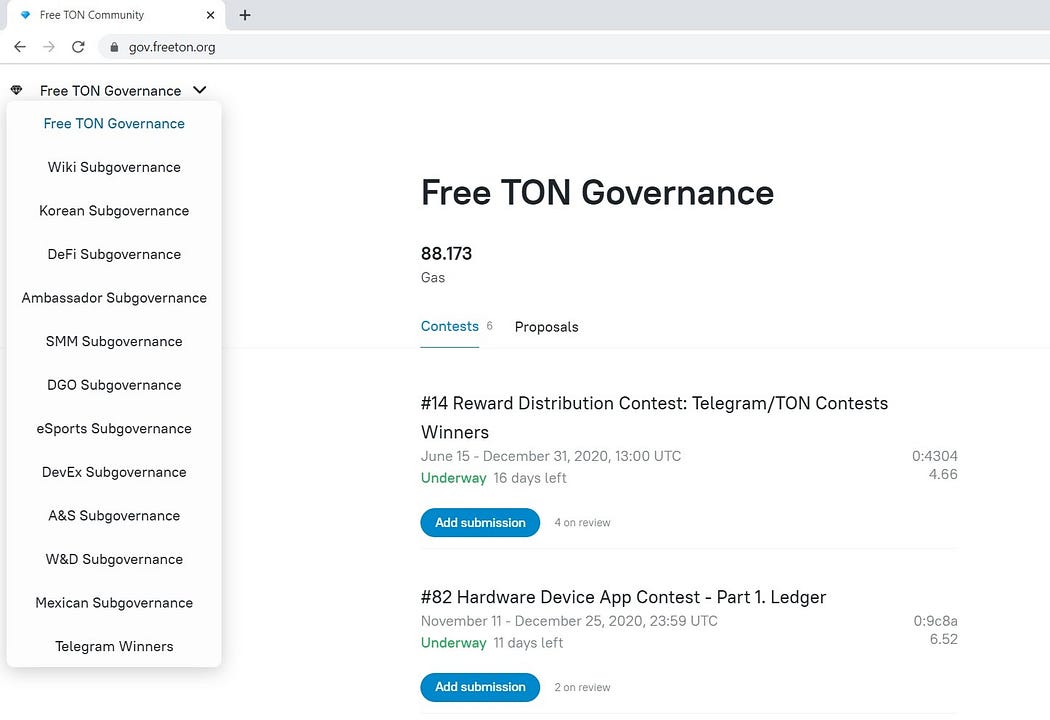This screenshot has height=720, width=1050.
Task: Open the #82 Hardware Device App Contest title
Action: tap(623, 597)
